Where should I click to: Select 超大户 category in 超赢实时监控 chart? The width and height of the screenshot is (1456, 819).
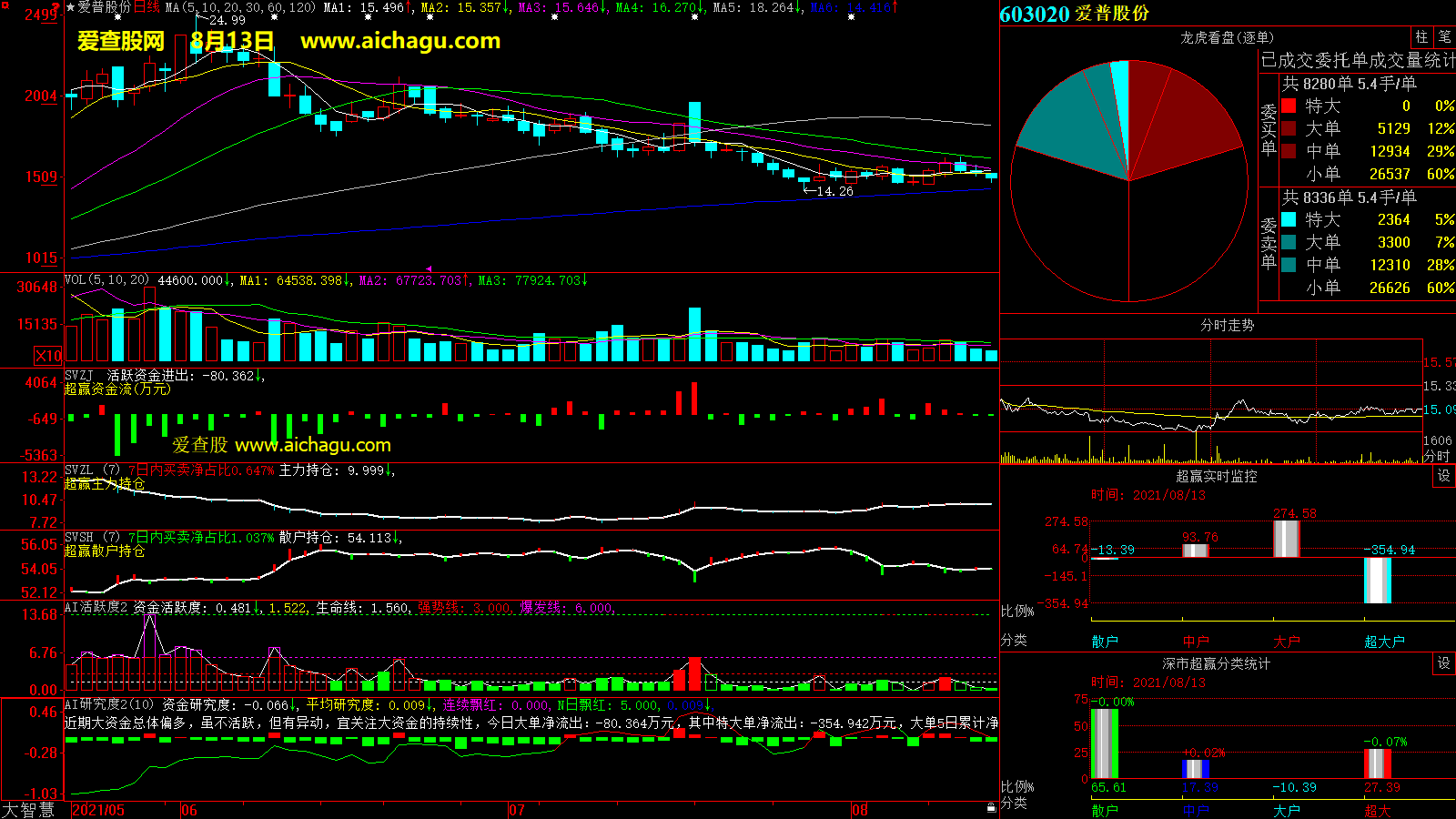(1383, 642)
